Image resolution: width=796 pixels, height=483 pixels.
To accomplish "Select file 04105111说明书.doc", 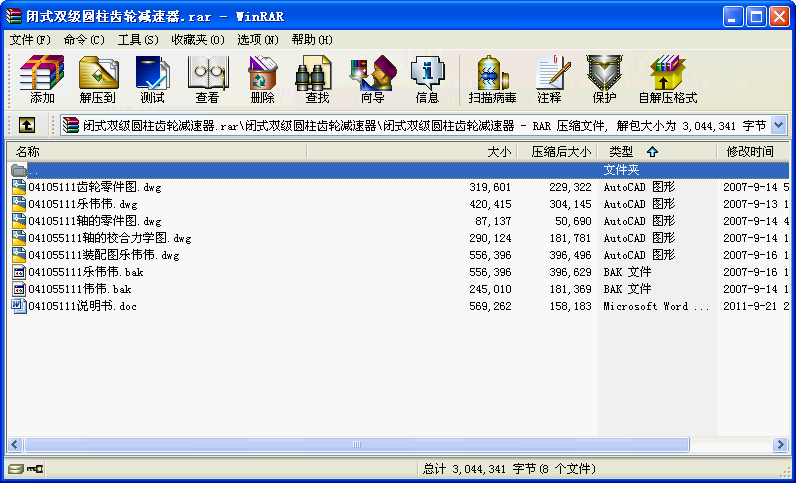I will tap(83, 306).
